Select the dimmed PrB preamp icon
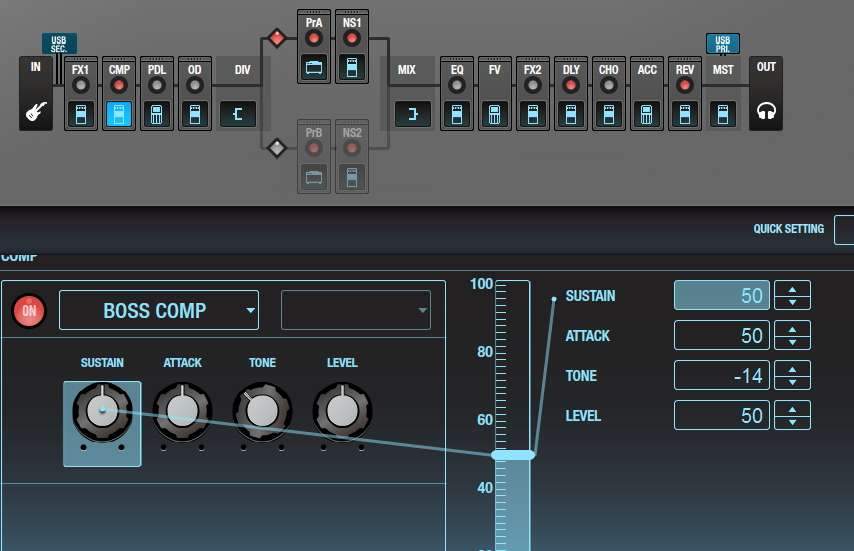Viewport: 854px width, 551px height. pos(314,177)
